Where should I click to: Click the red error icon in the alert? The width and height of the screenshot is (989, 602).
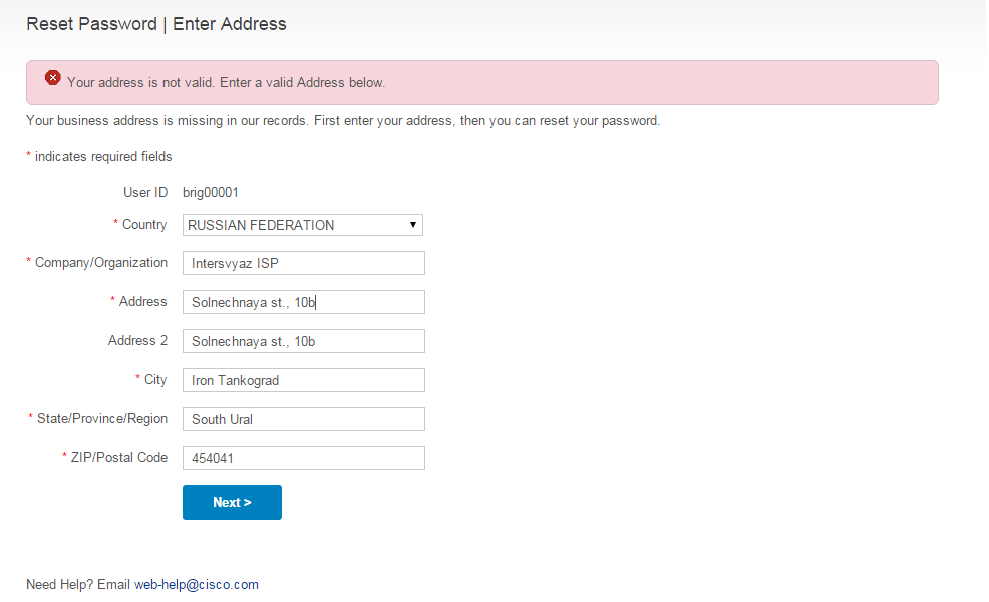coord(52,78)
